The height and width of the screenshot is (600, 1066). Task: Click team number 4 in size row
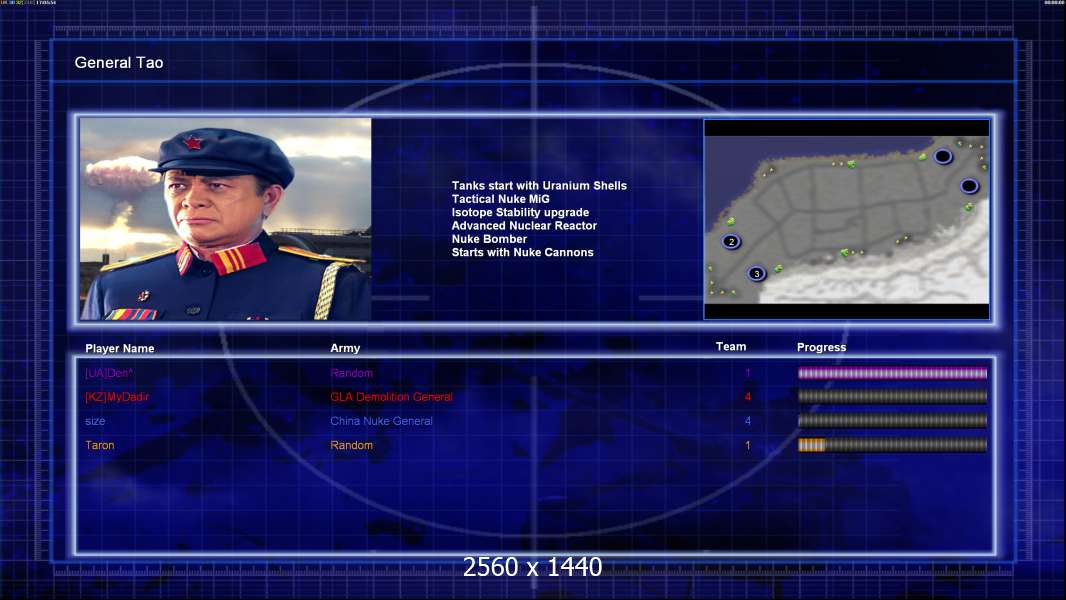[748, 421]
